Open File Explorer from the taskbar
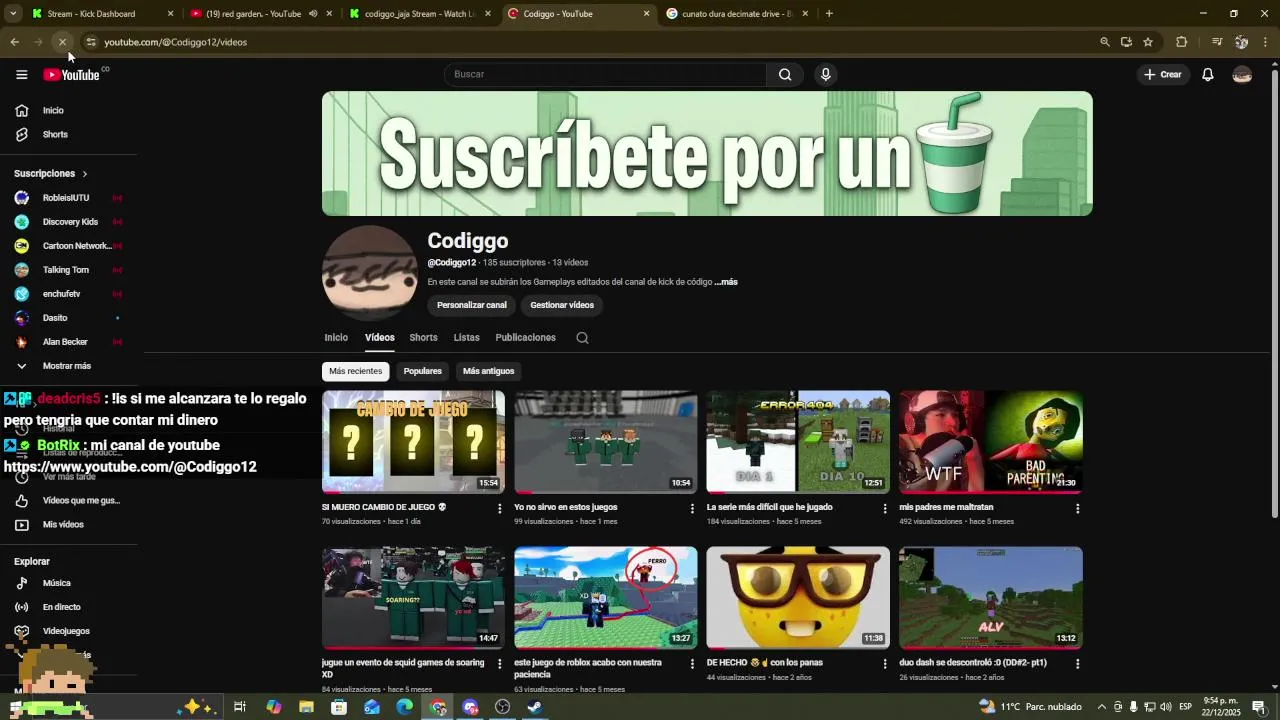This screenshot has width=1280, height=720. tap(306, 707)
